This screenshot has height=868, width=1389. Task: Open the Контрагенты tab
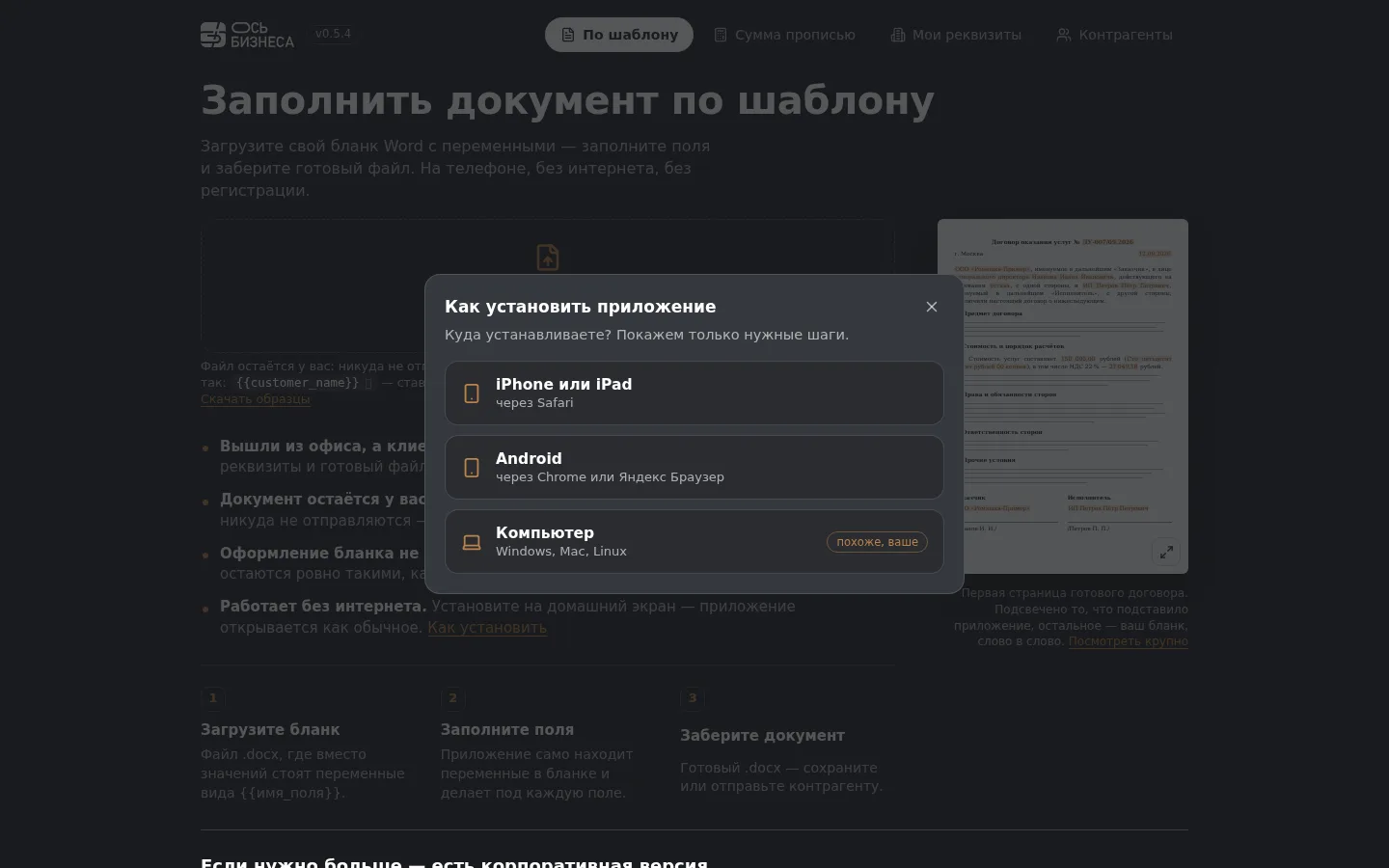click(1114, 35)
